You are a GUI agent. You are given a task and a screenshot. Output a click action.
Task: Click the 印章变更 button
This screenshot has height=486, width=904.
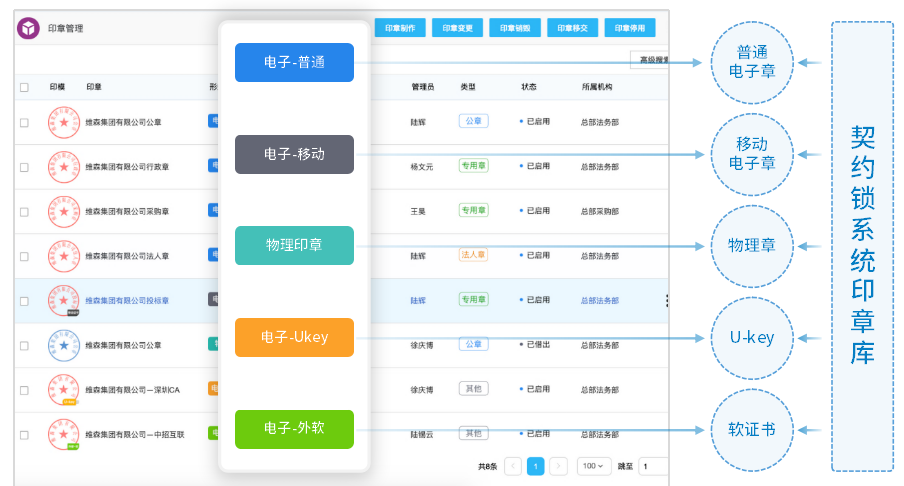click(457, 28)
